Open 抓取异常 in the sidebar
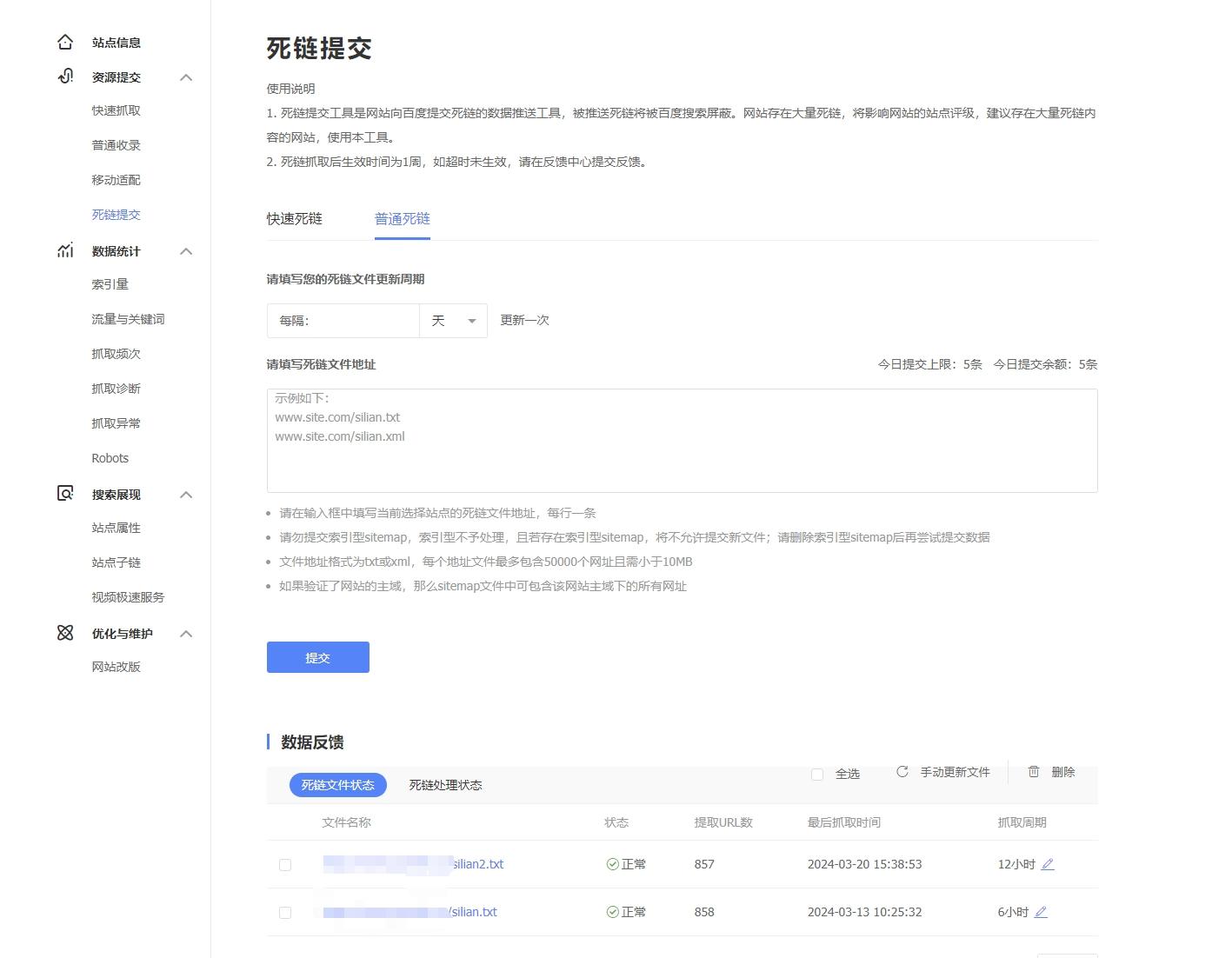The height and width of the screenshot is (958, 1232). 117,423
